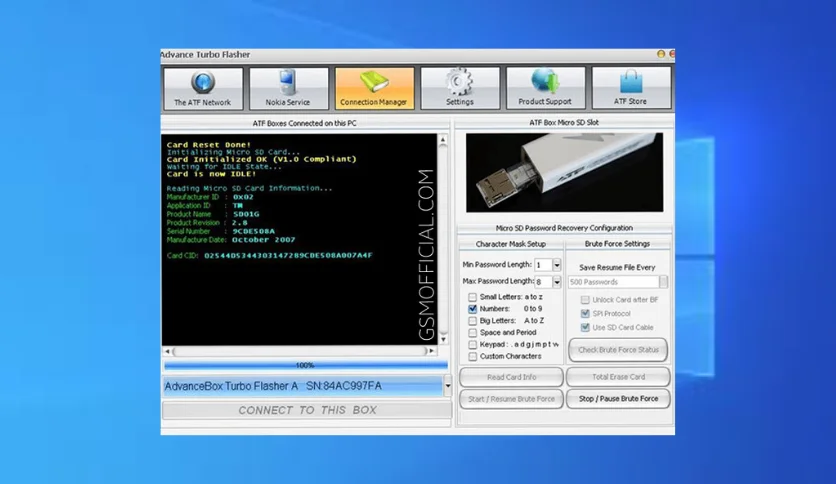
Task: Toggle Use SD Card Cable checkbox
Action: point(585,327)
